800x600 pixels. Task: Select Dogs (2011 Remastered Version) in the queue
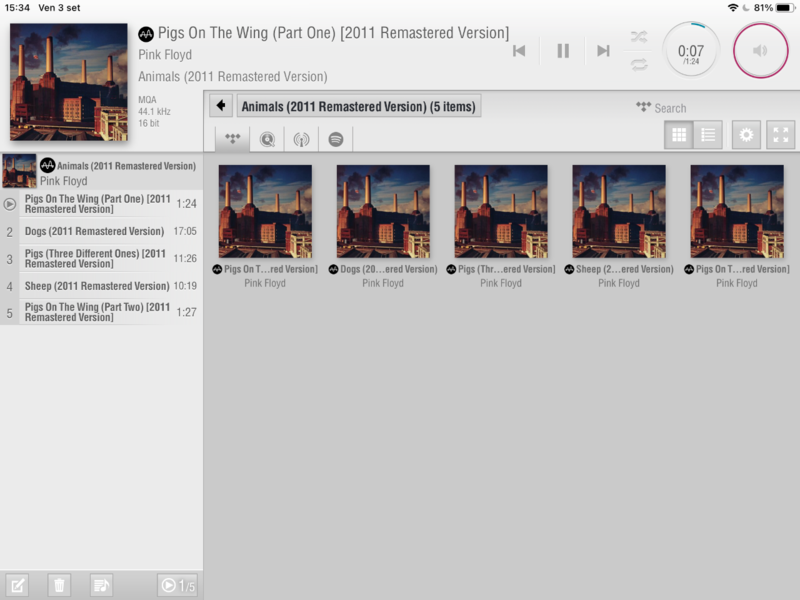tap(94, 231)
